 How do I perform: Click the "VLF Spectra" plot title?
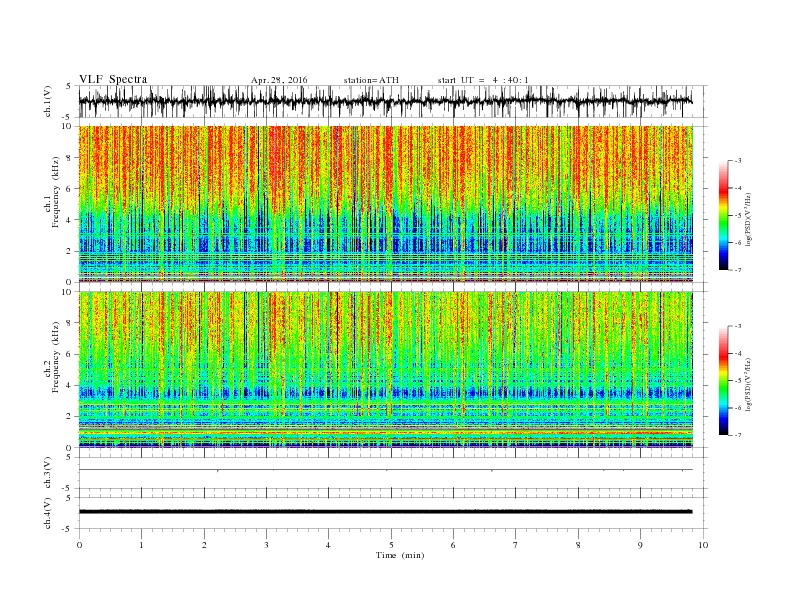[113, 79]
